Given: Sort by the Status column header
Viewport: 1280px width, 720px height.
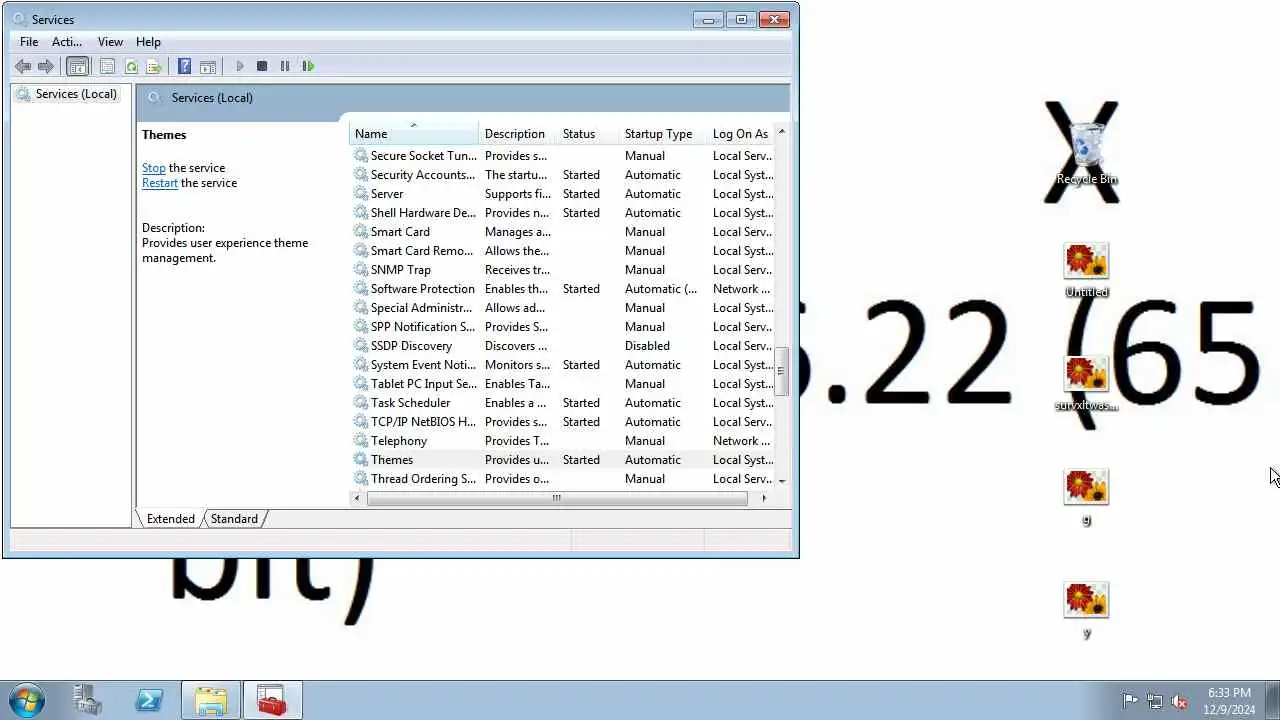Looking at the screenshot, I should 588,134.
